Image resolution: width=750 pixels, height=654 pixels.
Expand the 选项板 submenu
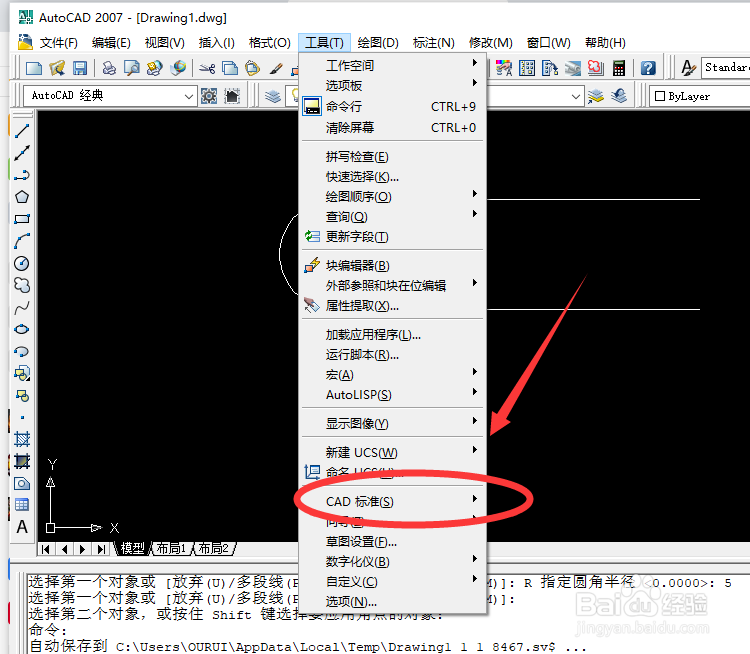tap(392, 86)
